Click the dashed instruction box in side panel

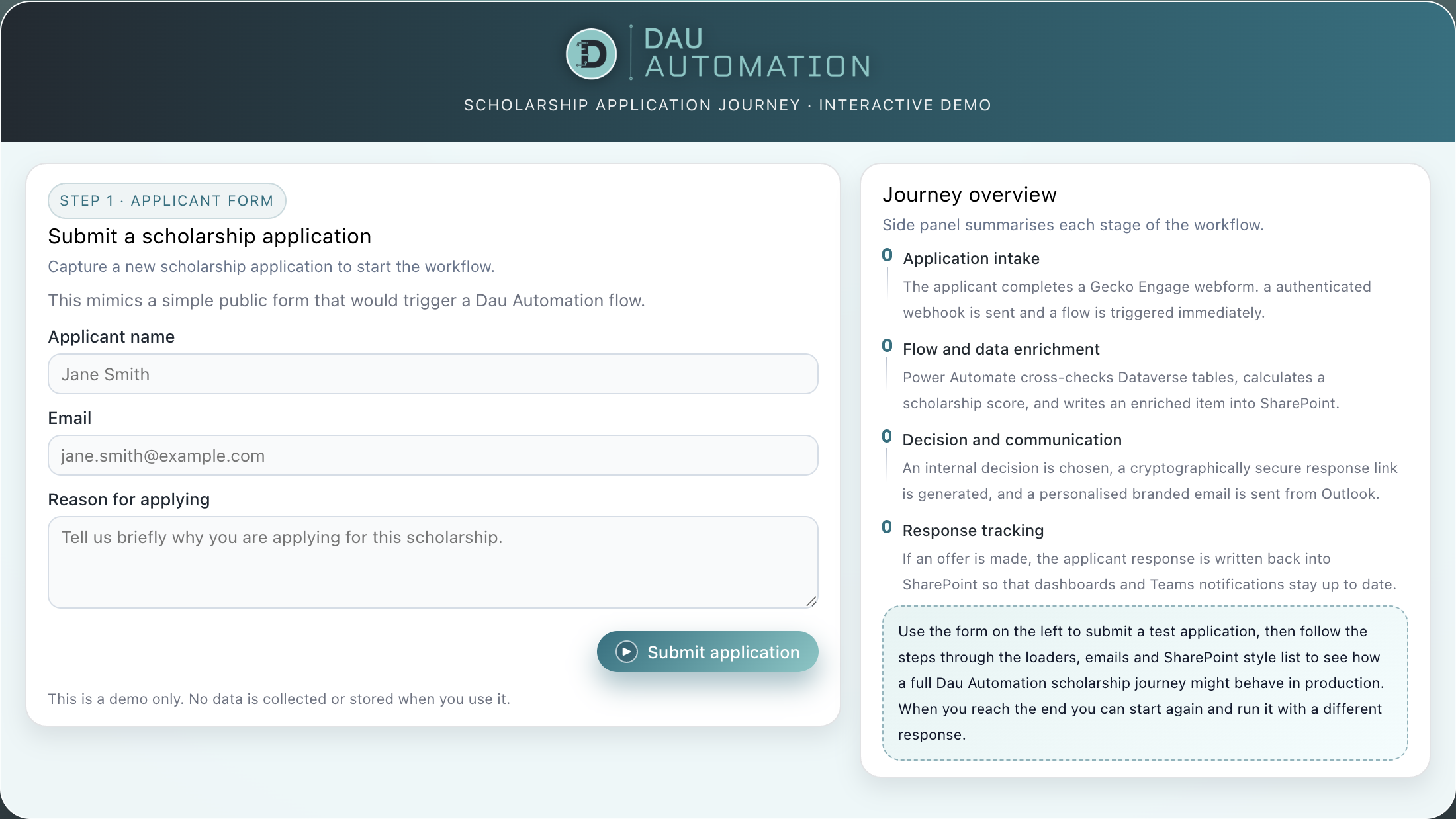click(x=1146, y=683)
